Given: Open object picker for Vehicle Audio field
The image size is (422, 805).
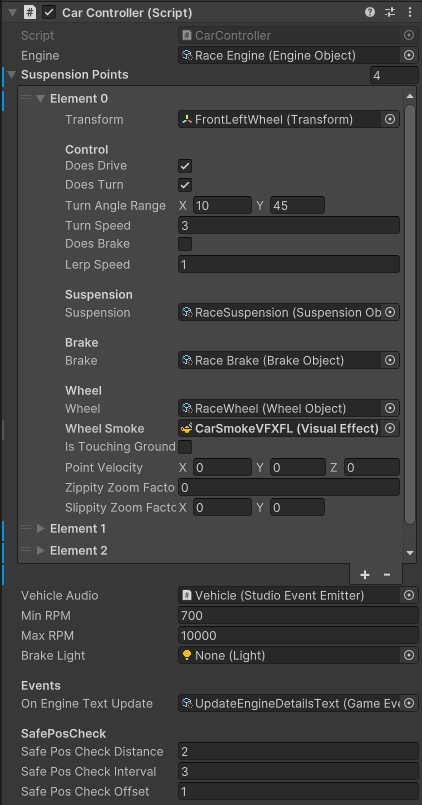Looking at the screenshot, I should pyautogui.click(x=409, y=596).
